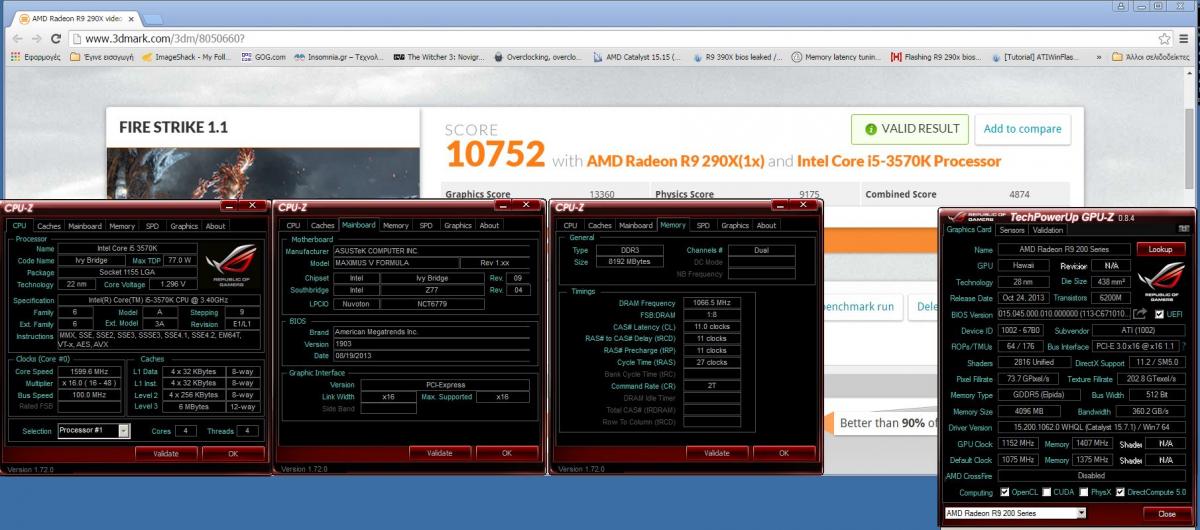
Task: Click the MAXIMUS V FORMULA model field
Action: click(x=396, y=262)
